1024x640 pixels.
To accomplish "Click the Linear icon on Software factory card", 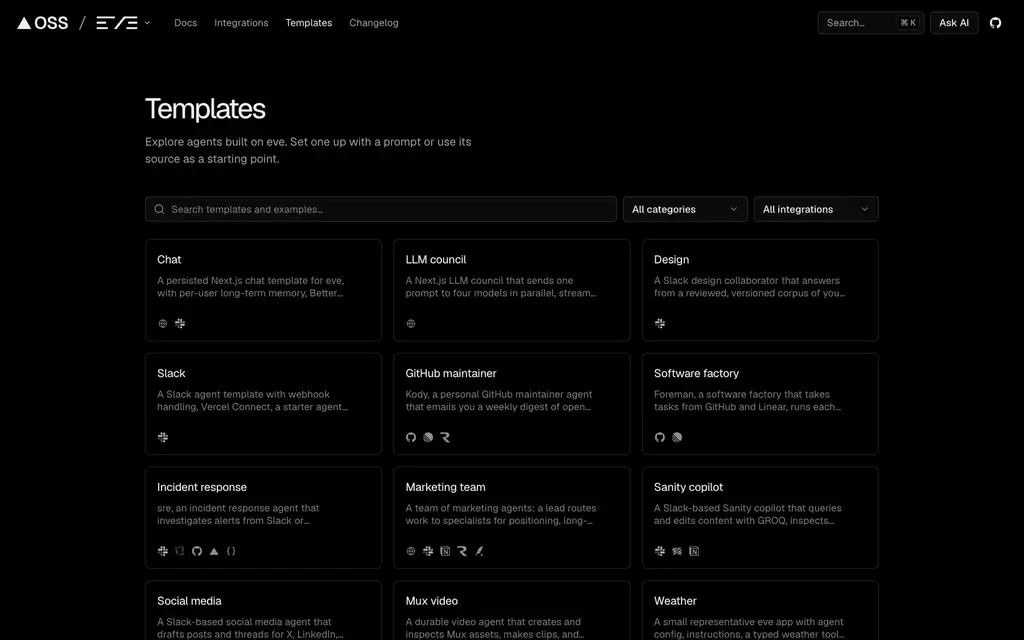I will pos(677,438).
